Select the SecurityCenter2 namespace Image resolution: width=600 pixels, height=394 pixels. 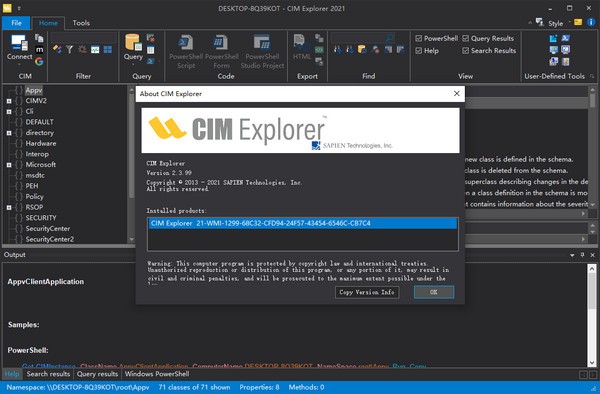pyautogui.click(x=50, y=239)
